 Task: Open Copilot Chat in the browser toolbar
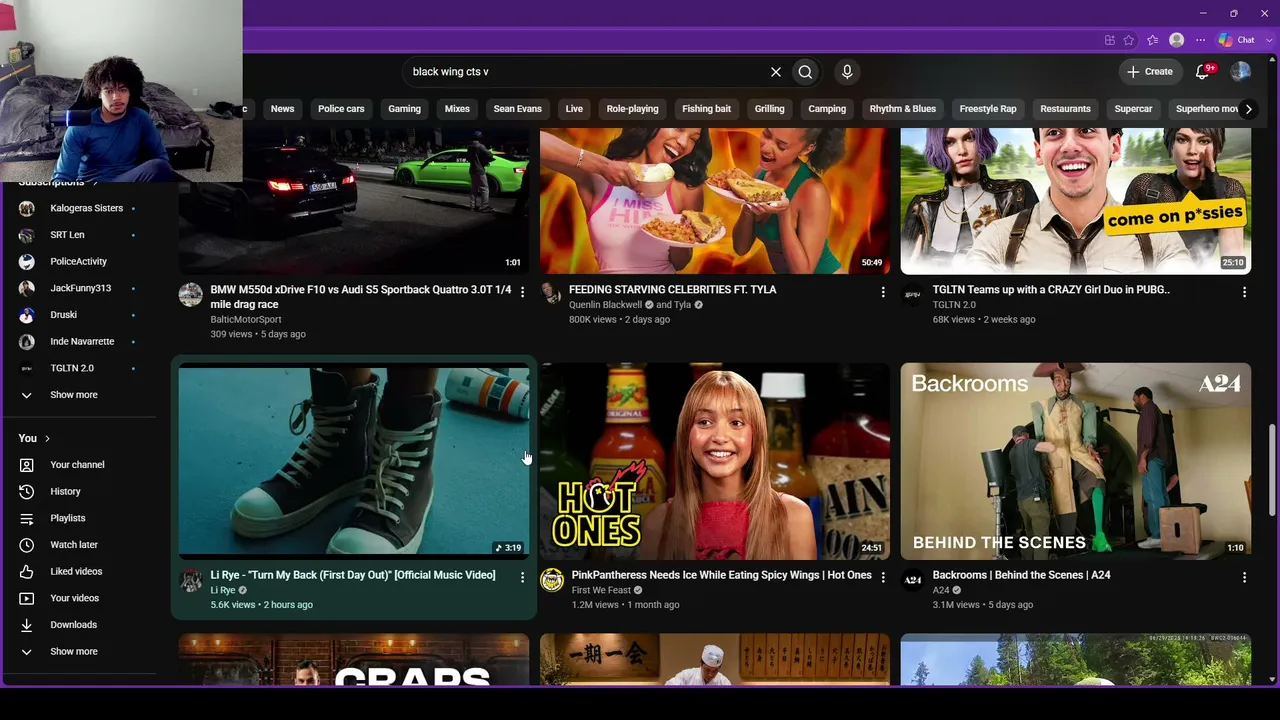point(1237,40)
